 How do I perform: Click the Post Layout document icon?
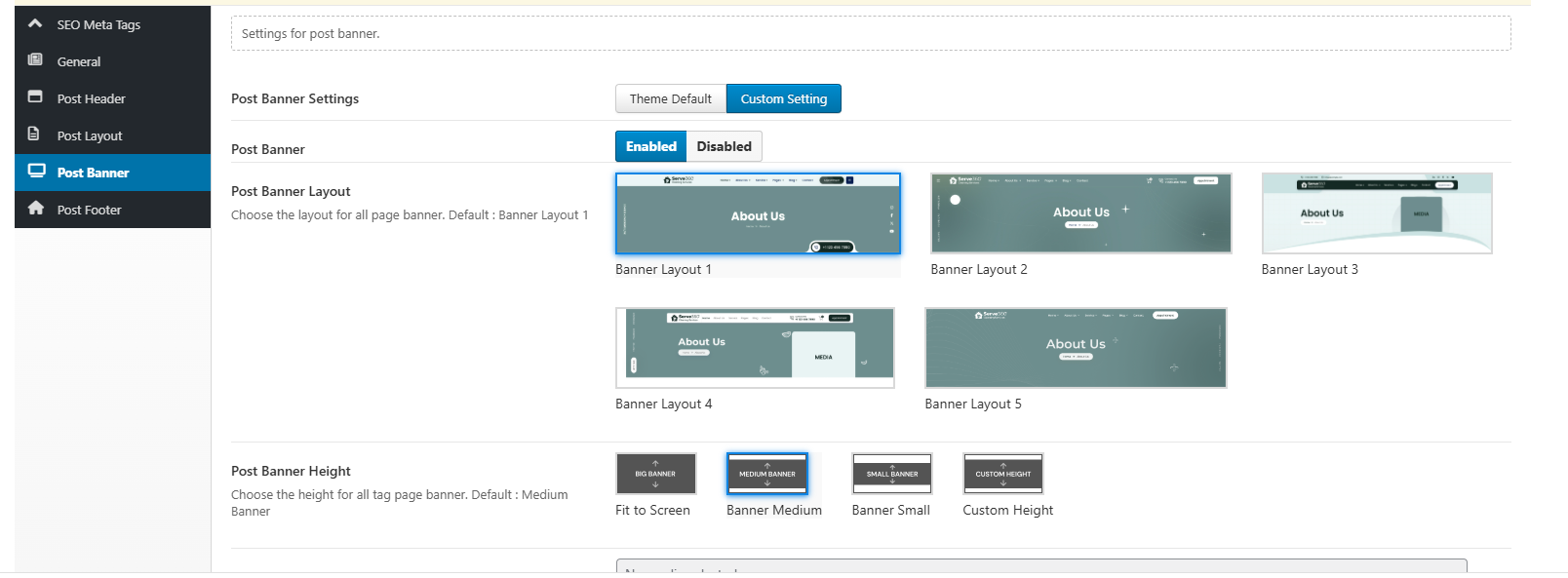point(35,135)
